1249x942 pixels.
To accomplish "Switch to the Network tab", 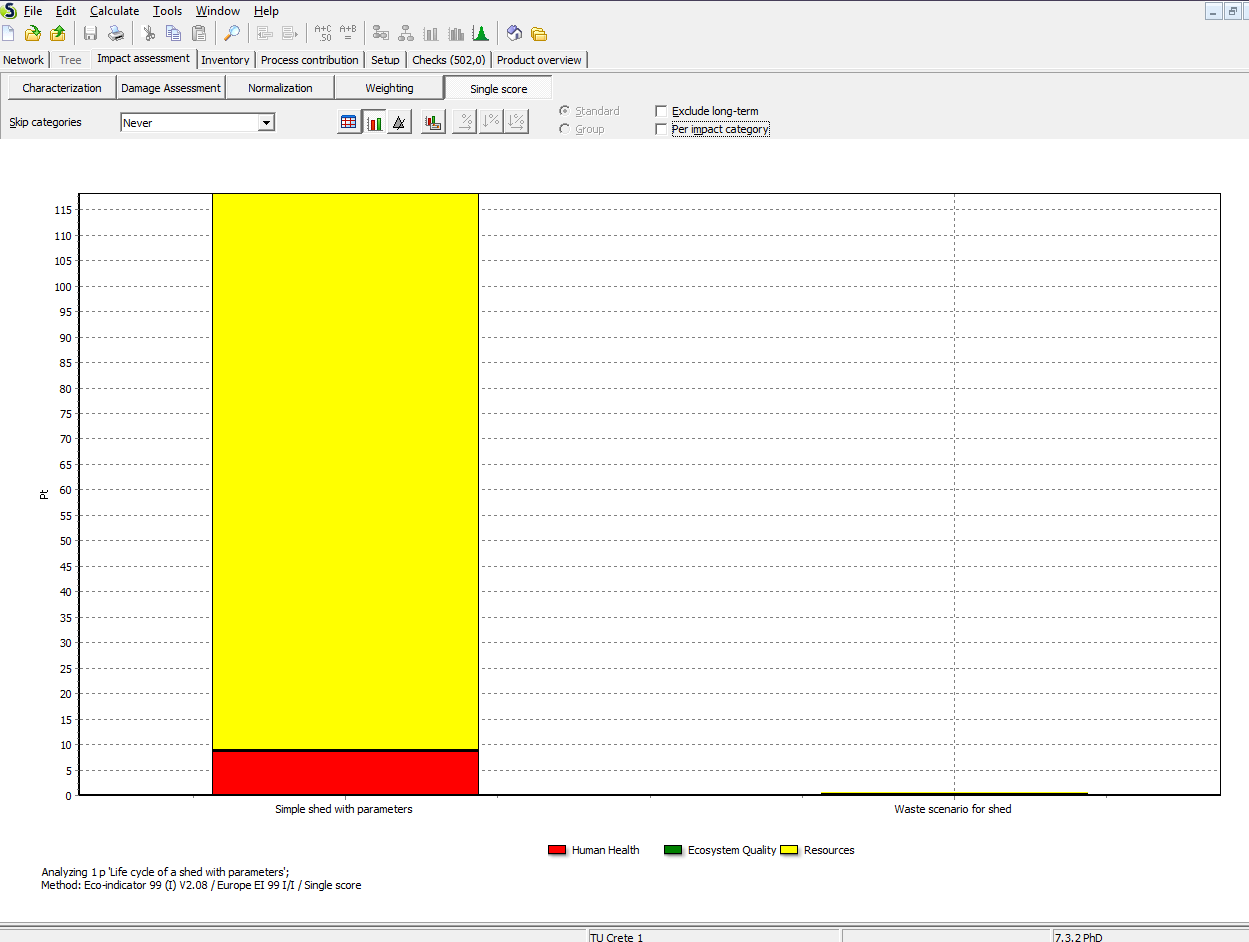I will coord(24,60).
